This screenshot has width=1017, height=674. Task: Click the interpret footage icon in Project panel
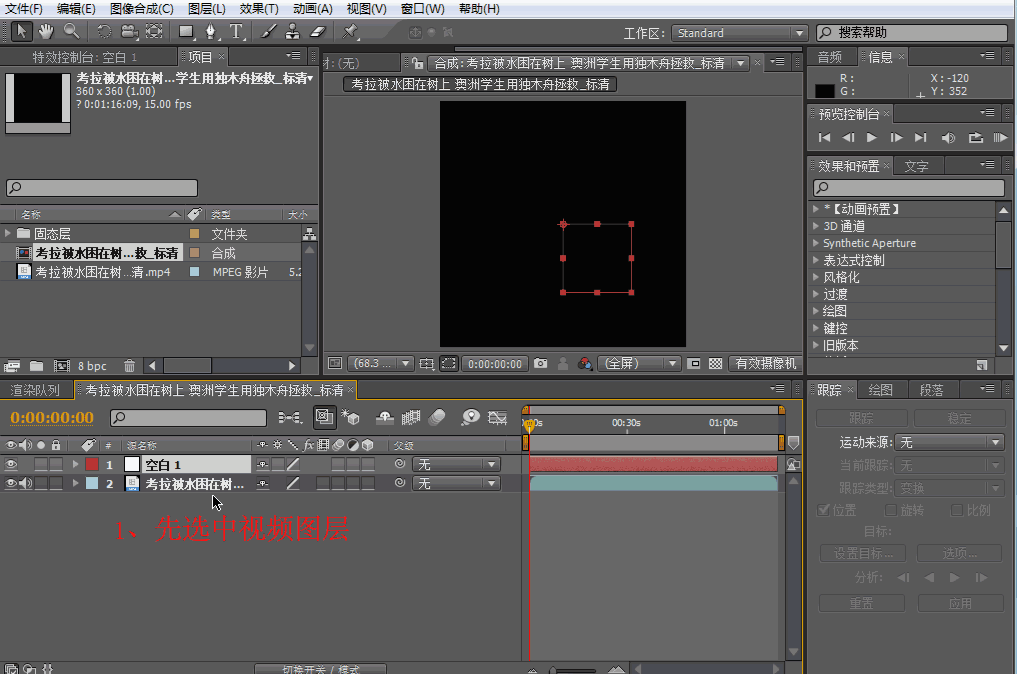[12, 366]
